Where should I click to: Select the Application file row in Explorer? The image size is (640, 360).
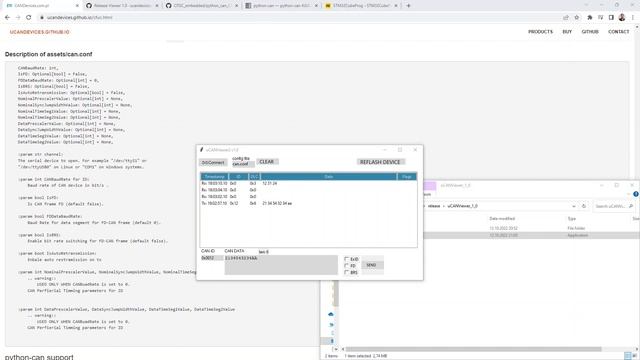pos(531,236)
